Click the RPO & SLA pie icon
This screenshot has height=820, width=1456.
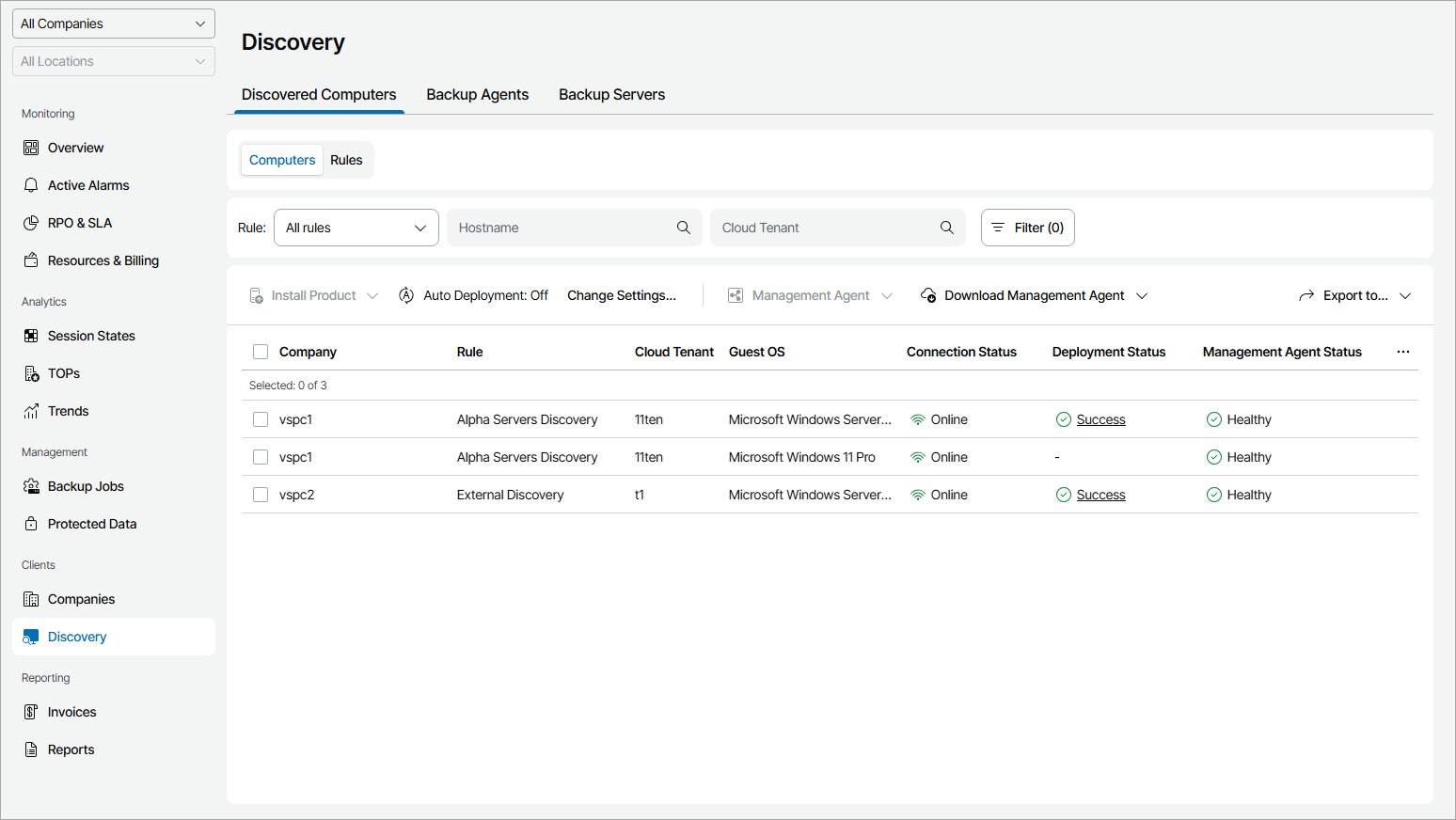coord(31,223)
